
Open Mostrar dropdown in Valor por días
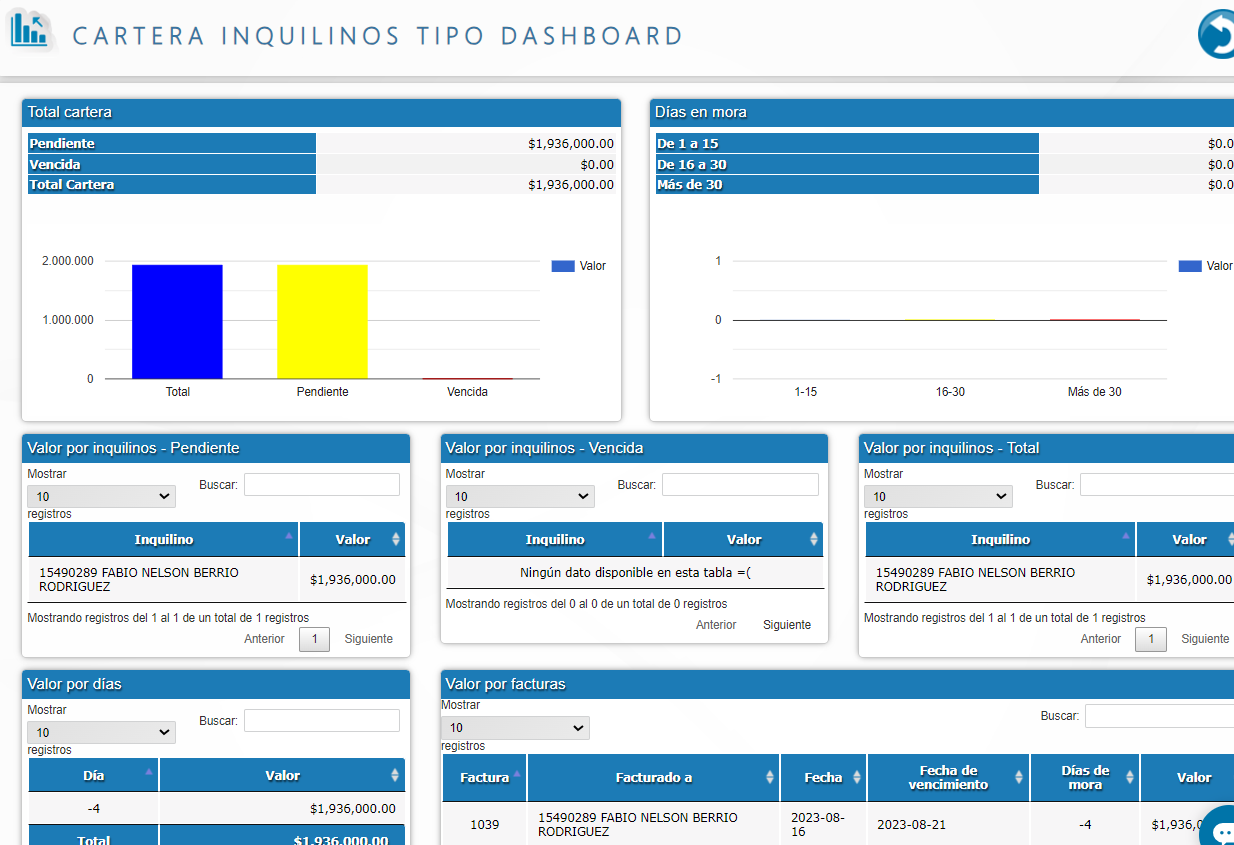point(101,732)
